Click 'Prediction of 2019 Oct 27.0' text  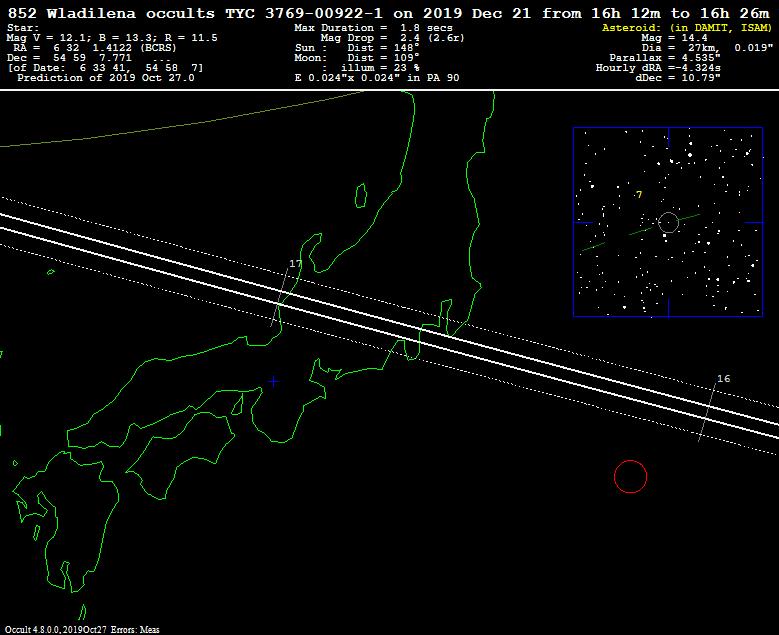click(106, 78)
